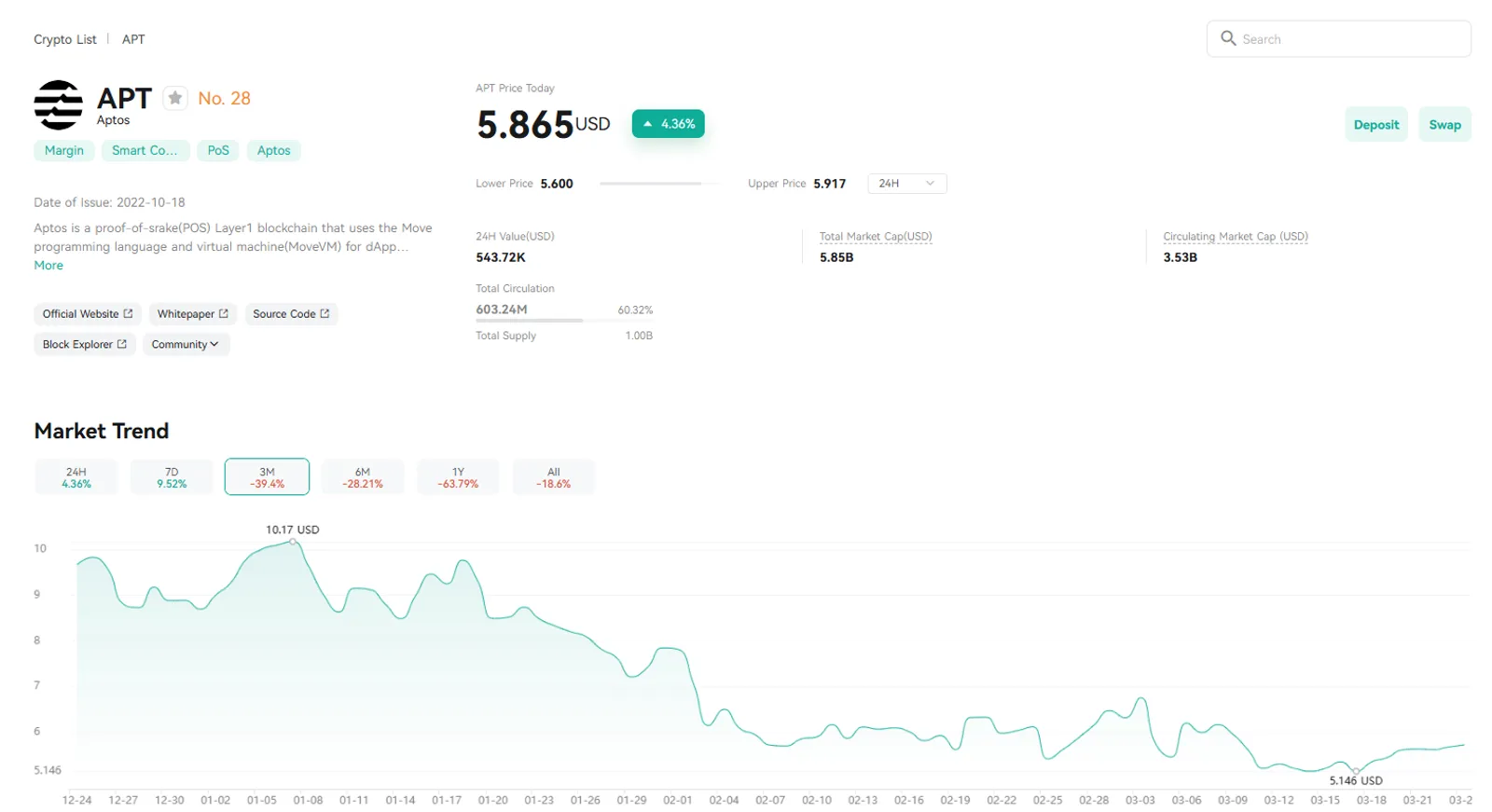The image size is (1492, 812).
Task: Click the Date of Issue: 2022-10-18 text
Action: (109, 202)
